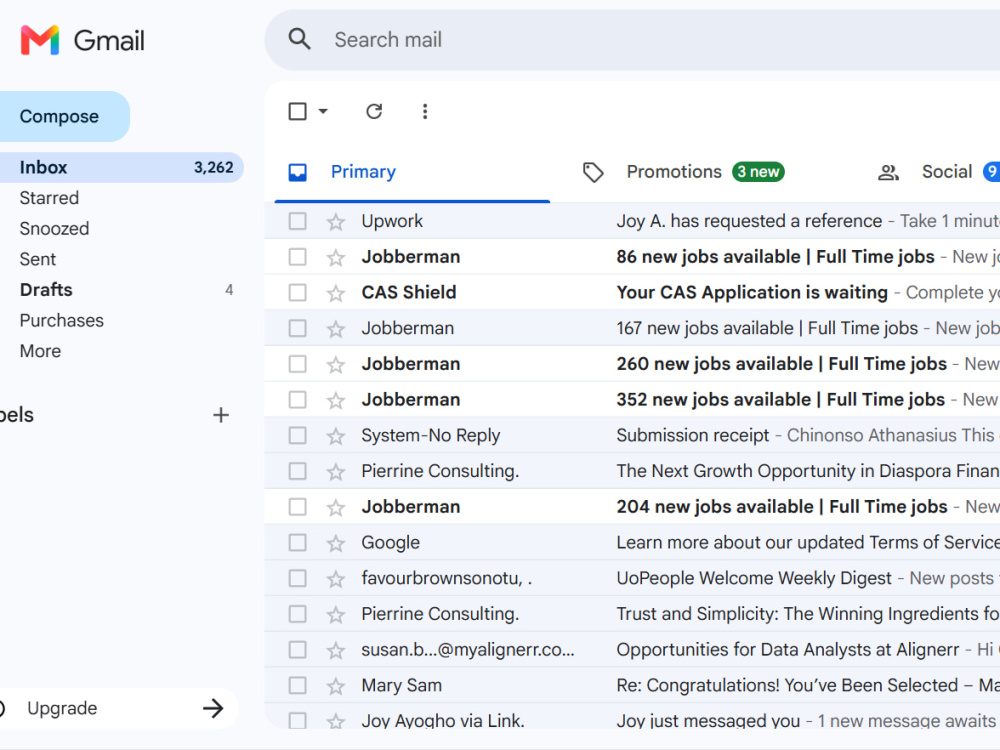Check the Google email checkbox
The image size is (1000, 750).
click(297, 543)
